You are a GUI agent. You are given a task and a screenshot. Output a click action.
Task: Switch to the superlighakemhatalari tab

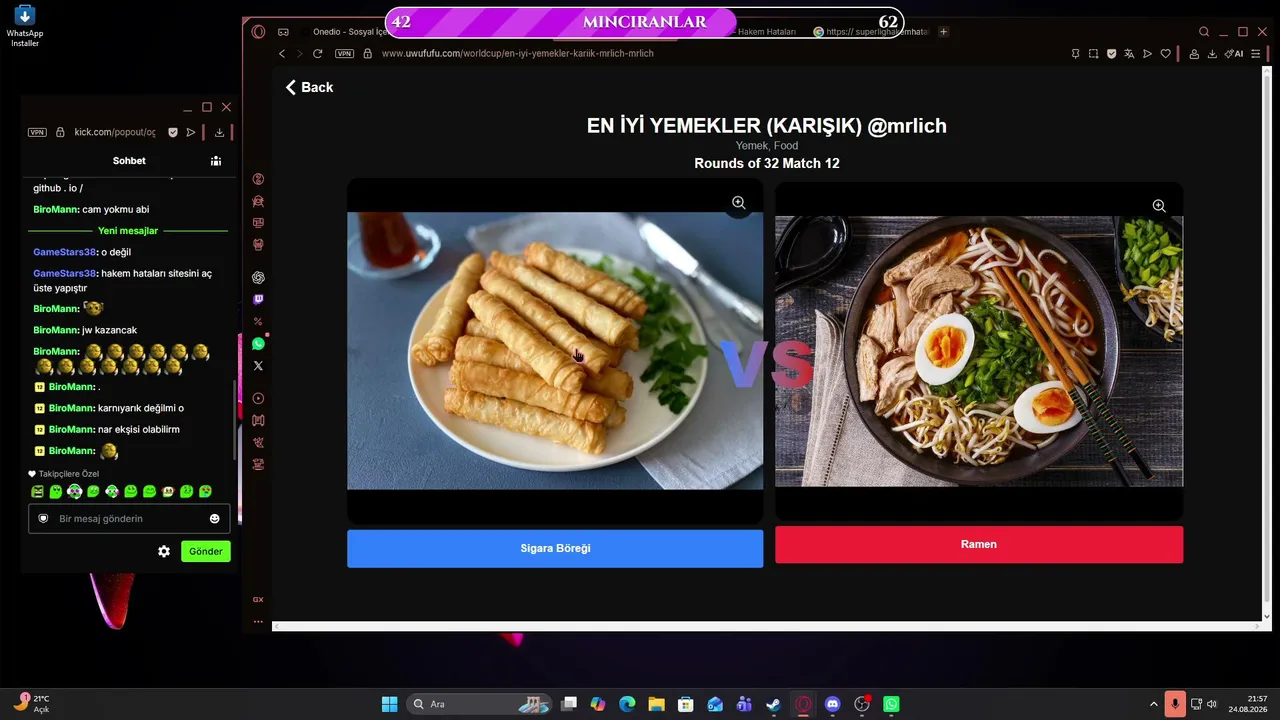[870, 32]
